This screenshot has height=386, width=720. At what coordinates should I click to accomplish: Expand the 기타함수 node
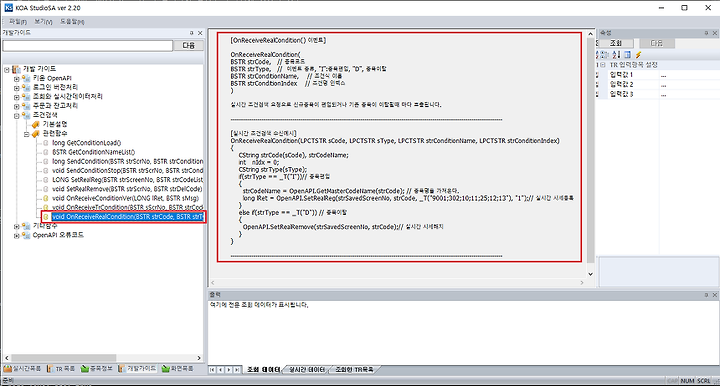(x=17, y=226)
